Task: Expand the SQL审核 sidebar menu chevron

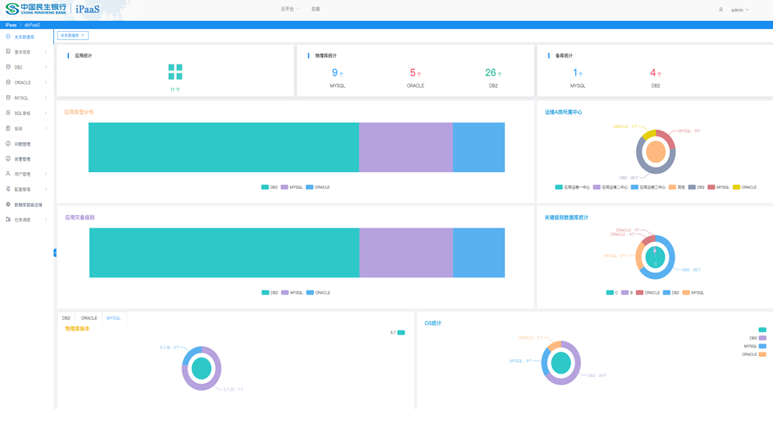Action: point(46,113)
